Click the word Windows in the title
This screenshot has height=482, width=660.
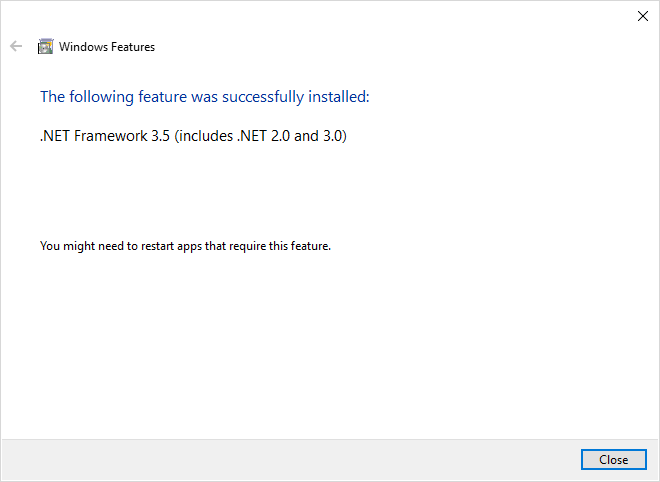[84, 47]
